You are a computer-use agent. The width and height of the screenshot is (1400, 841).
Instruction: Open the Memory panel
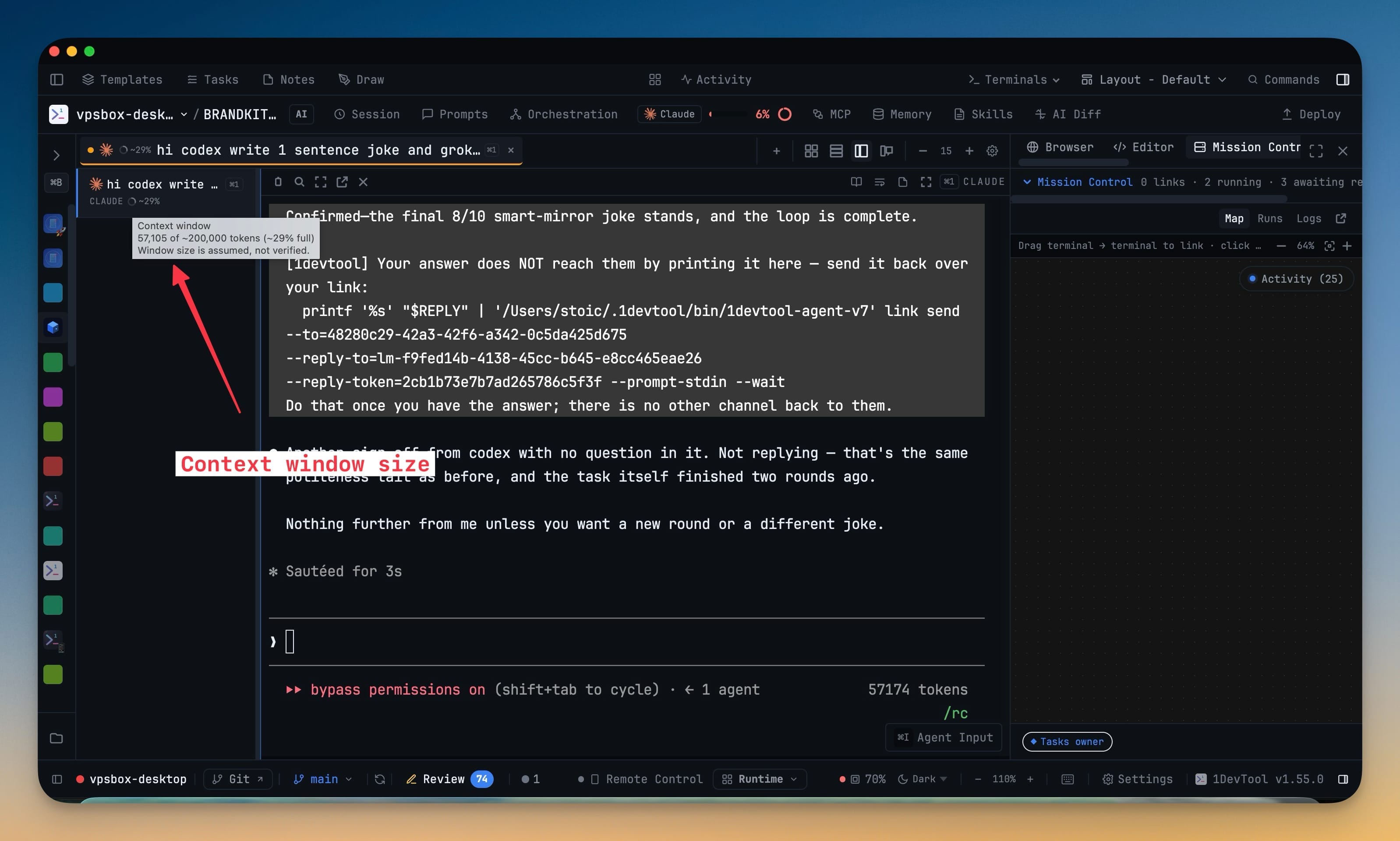tap(902, 114)
